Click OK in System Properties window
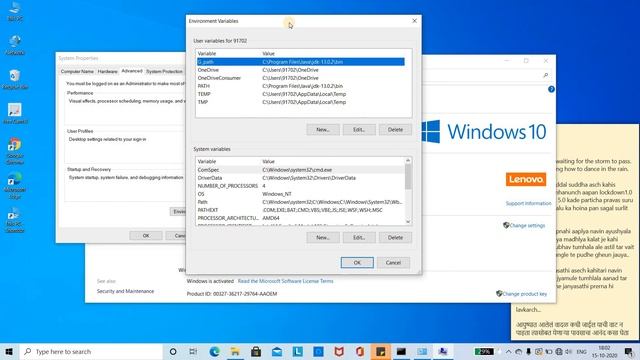The width and height of the screenshot is (640, 360). (x=146, y=236)
